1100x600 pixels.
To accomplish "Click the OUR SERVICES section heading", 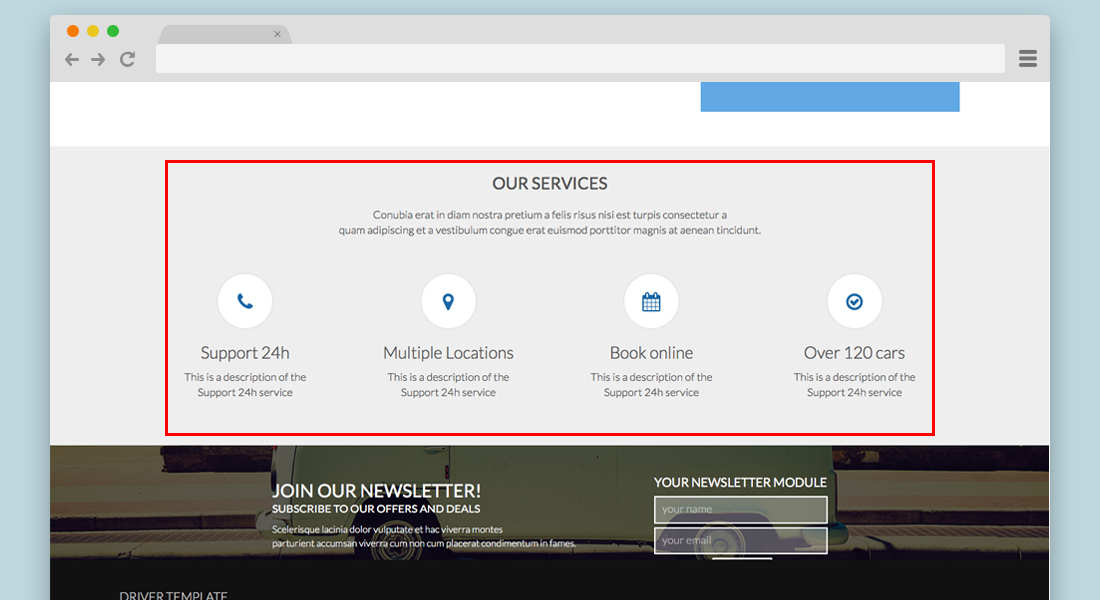I will coord(549,184).
